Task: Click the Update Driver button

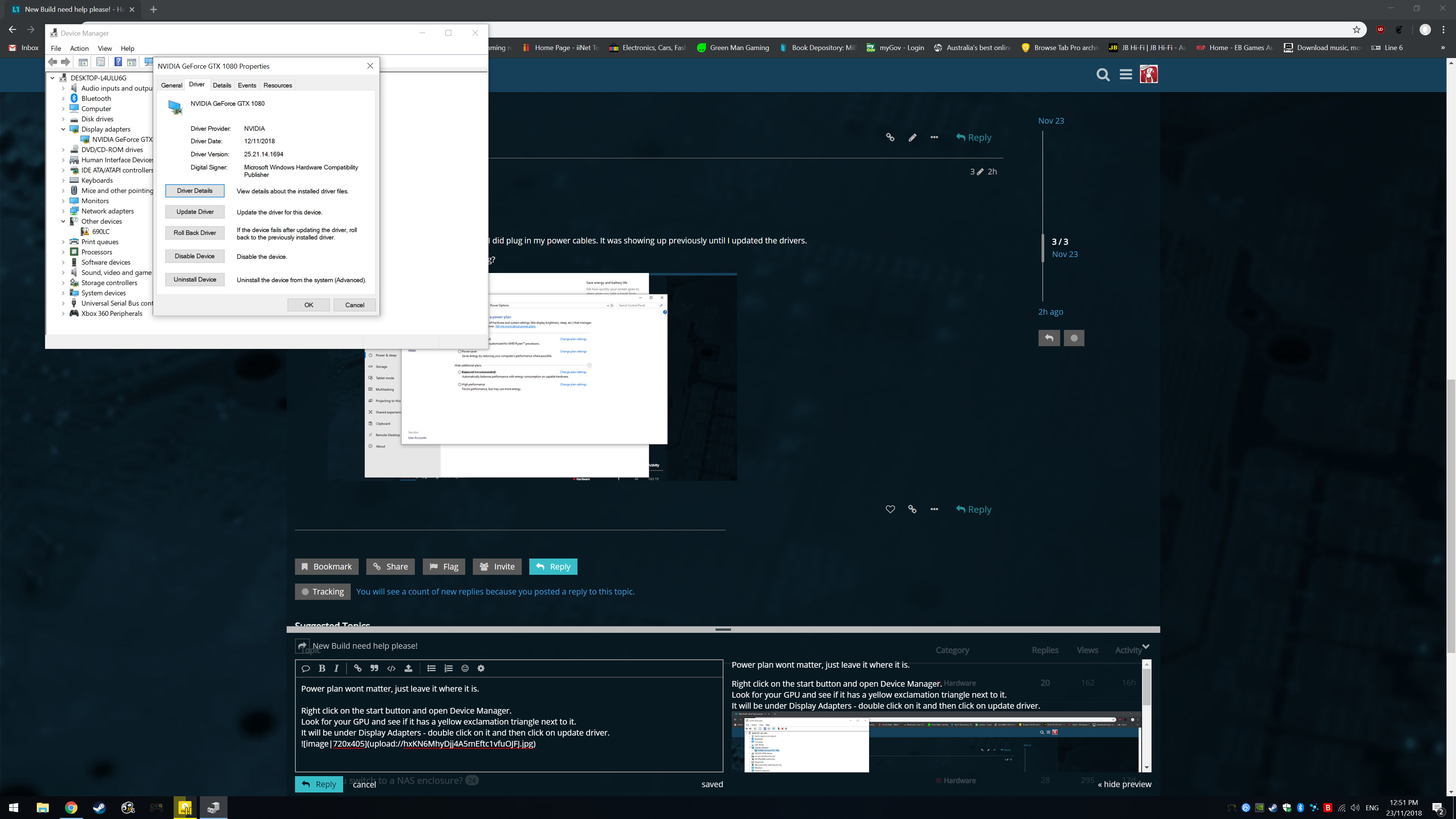Action: 195,212
